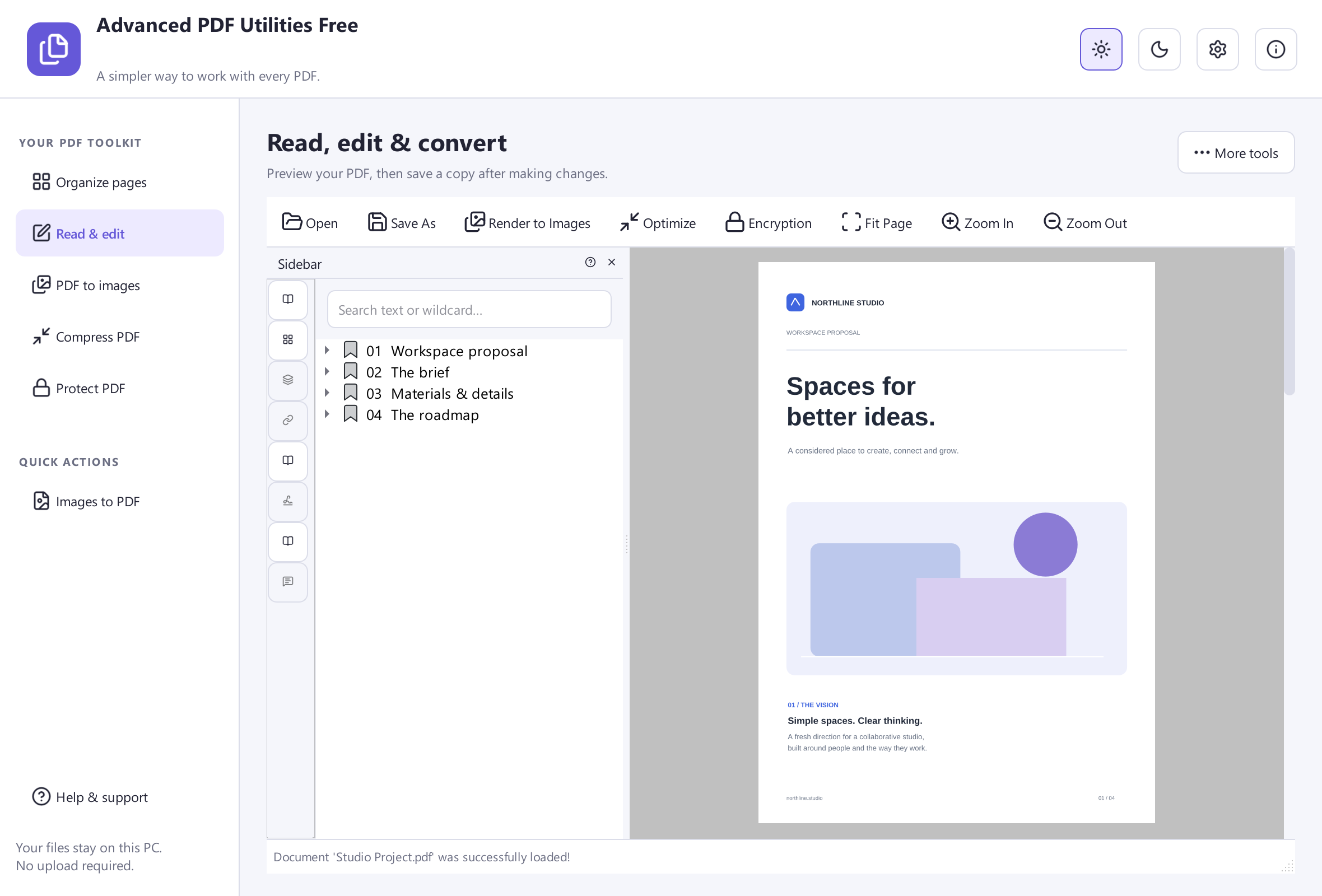Click Open in the toolbar

(x=310, y=222)
